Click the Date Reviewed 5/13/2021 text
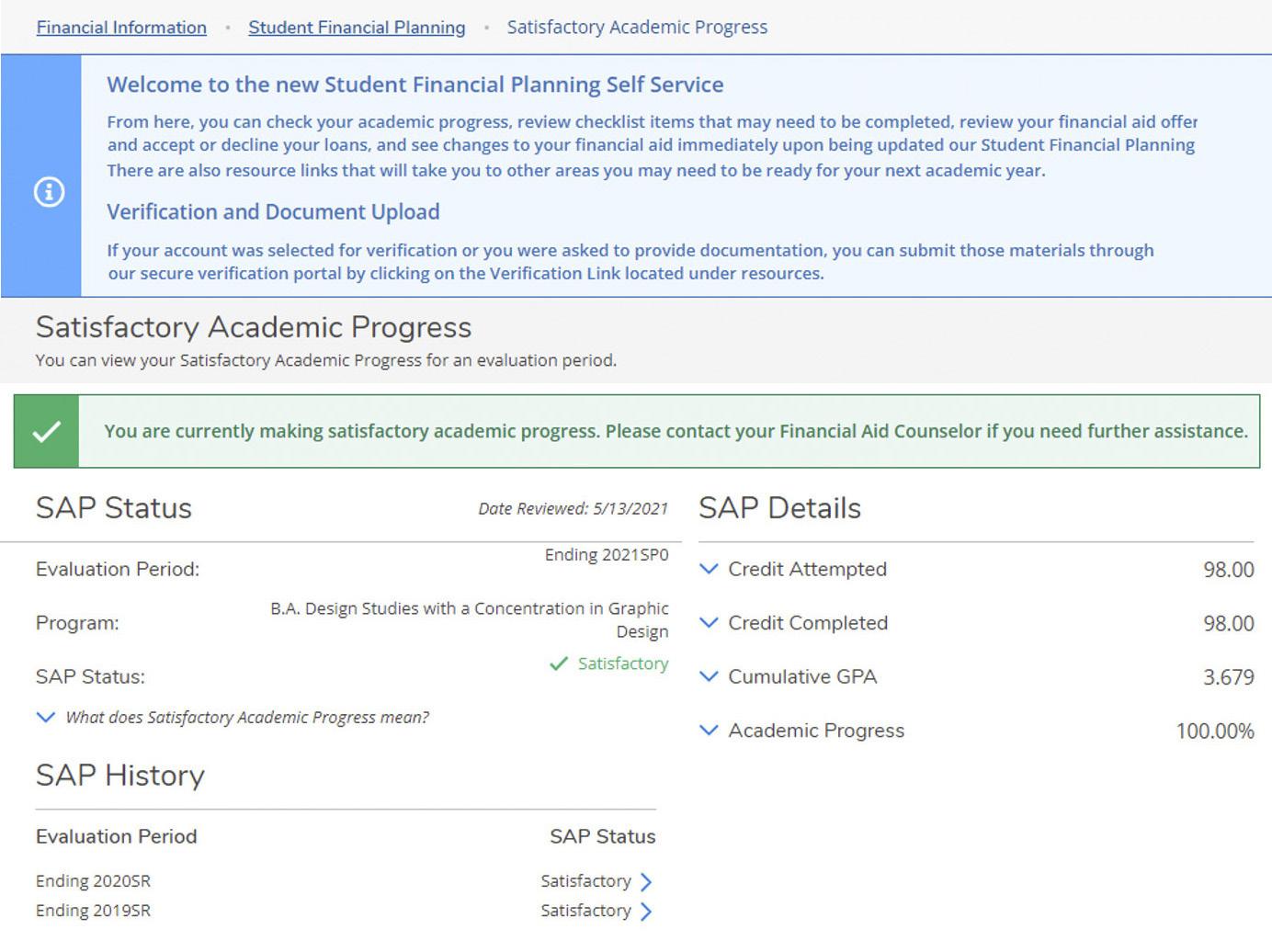The image size is (1272, 952). (573, 508)
